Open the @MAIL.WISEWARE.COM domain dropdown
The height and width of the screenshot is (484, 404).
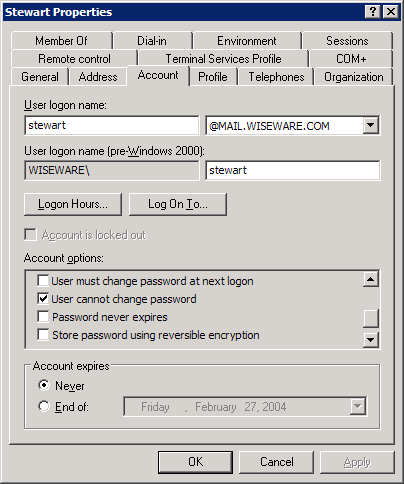click(370, 126)
